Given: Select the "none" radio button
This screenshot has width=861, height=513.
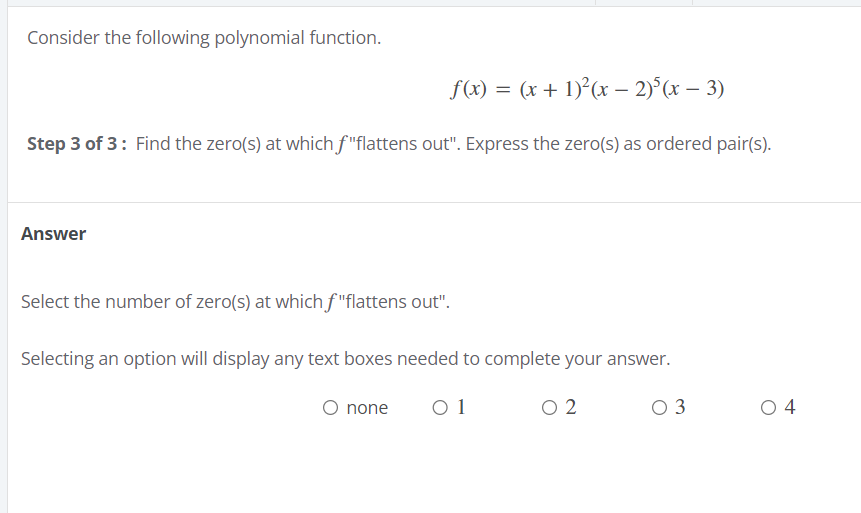Looking at the screenshot, I should coord(330,408).
